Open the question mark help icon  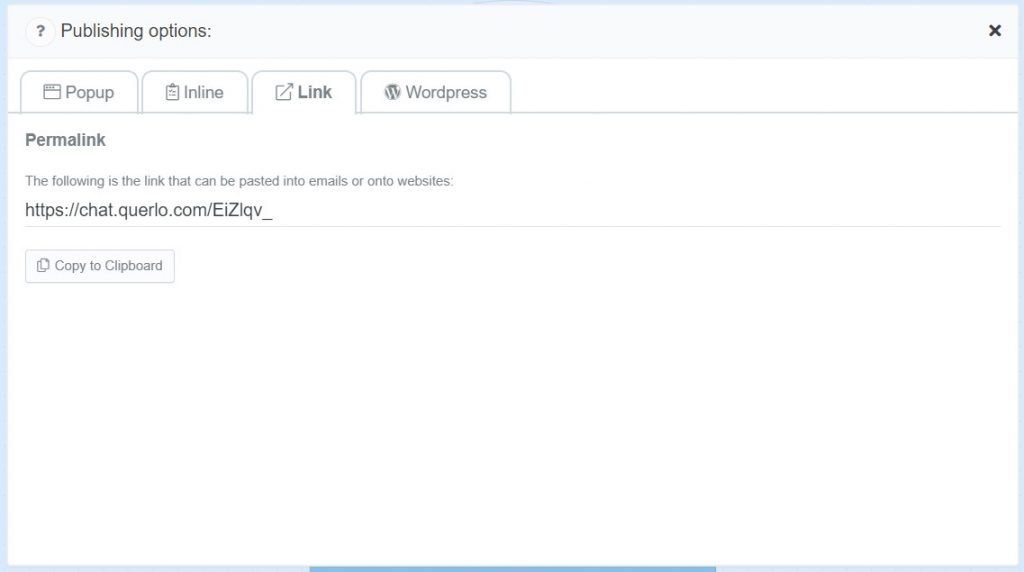[x=40, y=31]
